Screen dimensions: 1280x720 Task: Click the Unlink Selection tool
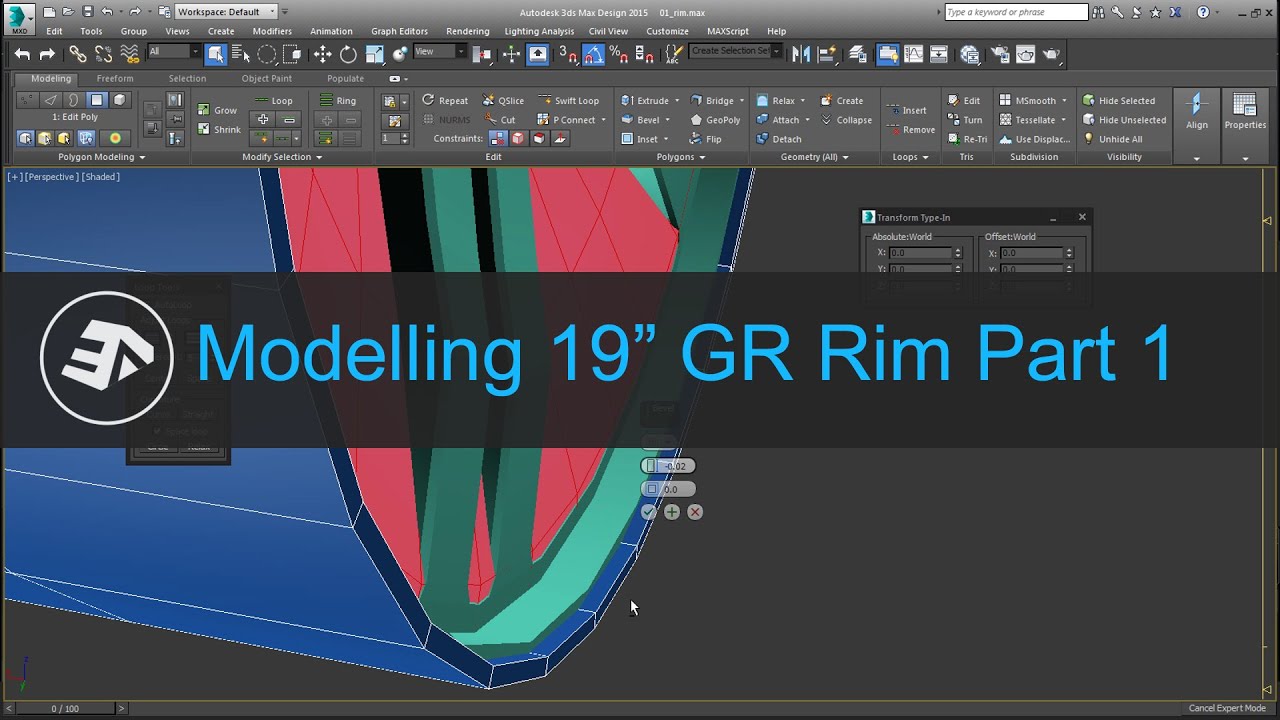103,54
